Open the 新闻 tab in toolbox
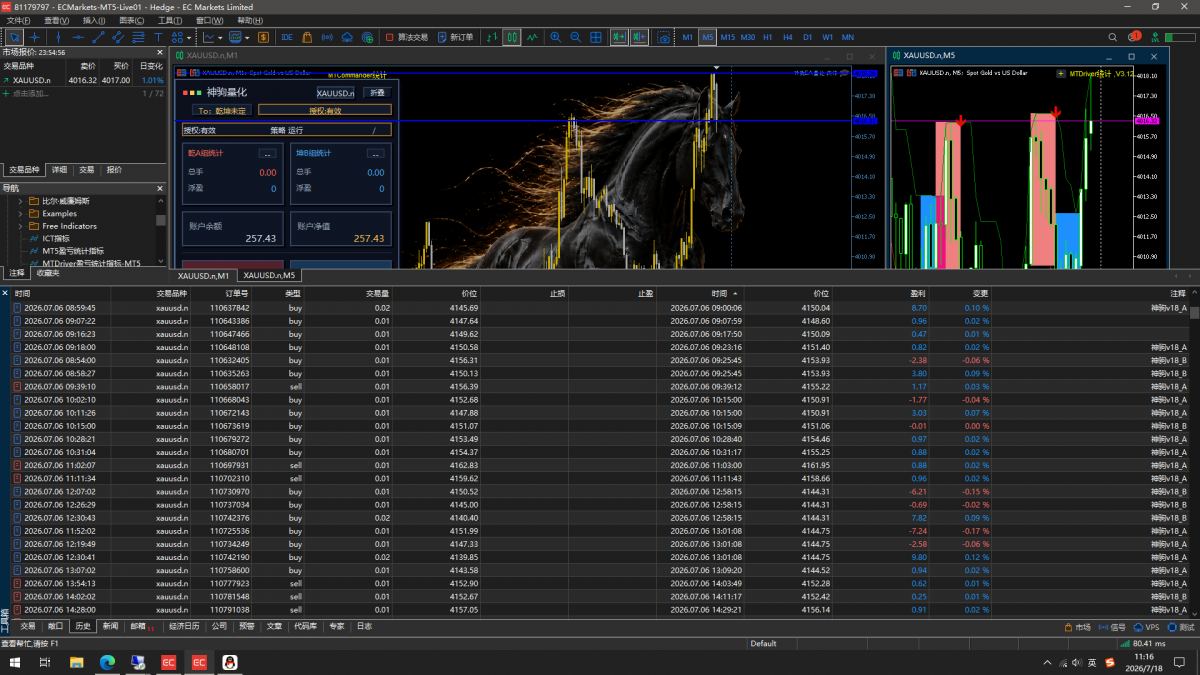This screenshot has height=675, width=1200. (110, 626)
